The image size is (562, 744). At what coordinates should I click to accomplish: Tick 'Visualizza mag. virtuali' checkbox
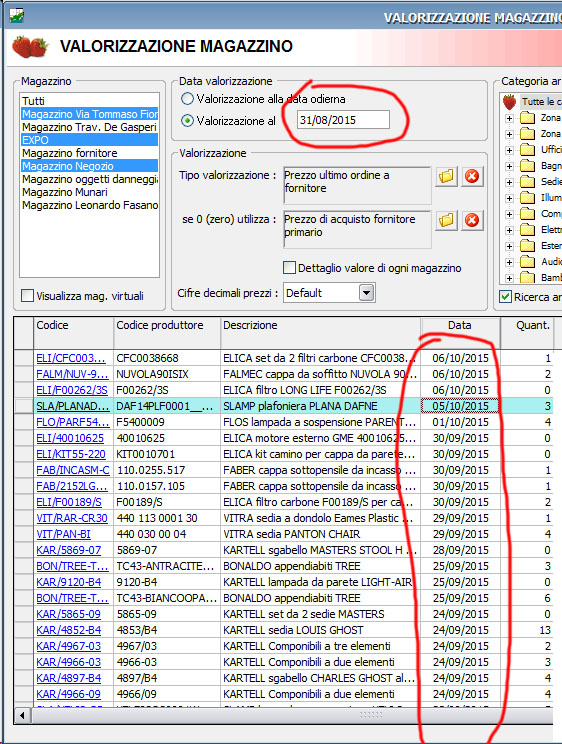[28, 296]
